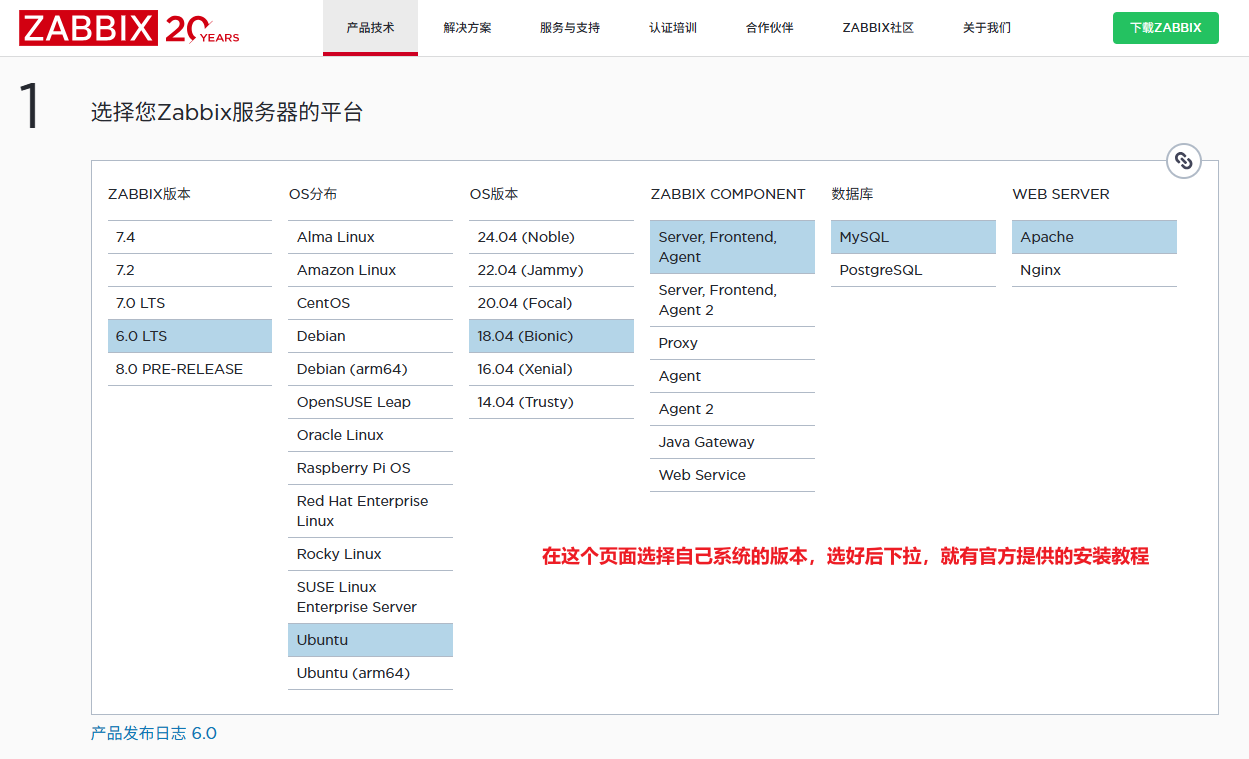
Task: Open the 认证培训 menu
Action: pos(673,28)
